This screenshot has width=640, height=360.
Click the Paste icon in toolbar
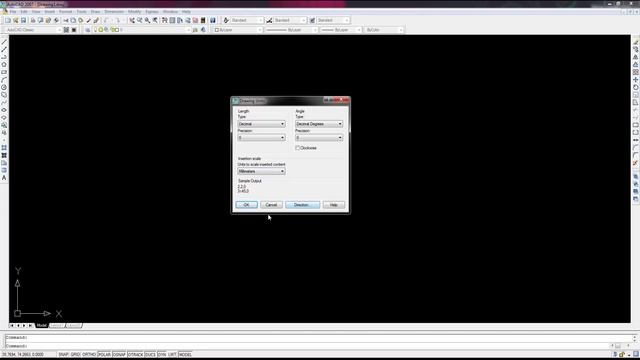coord(81,20)
